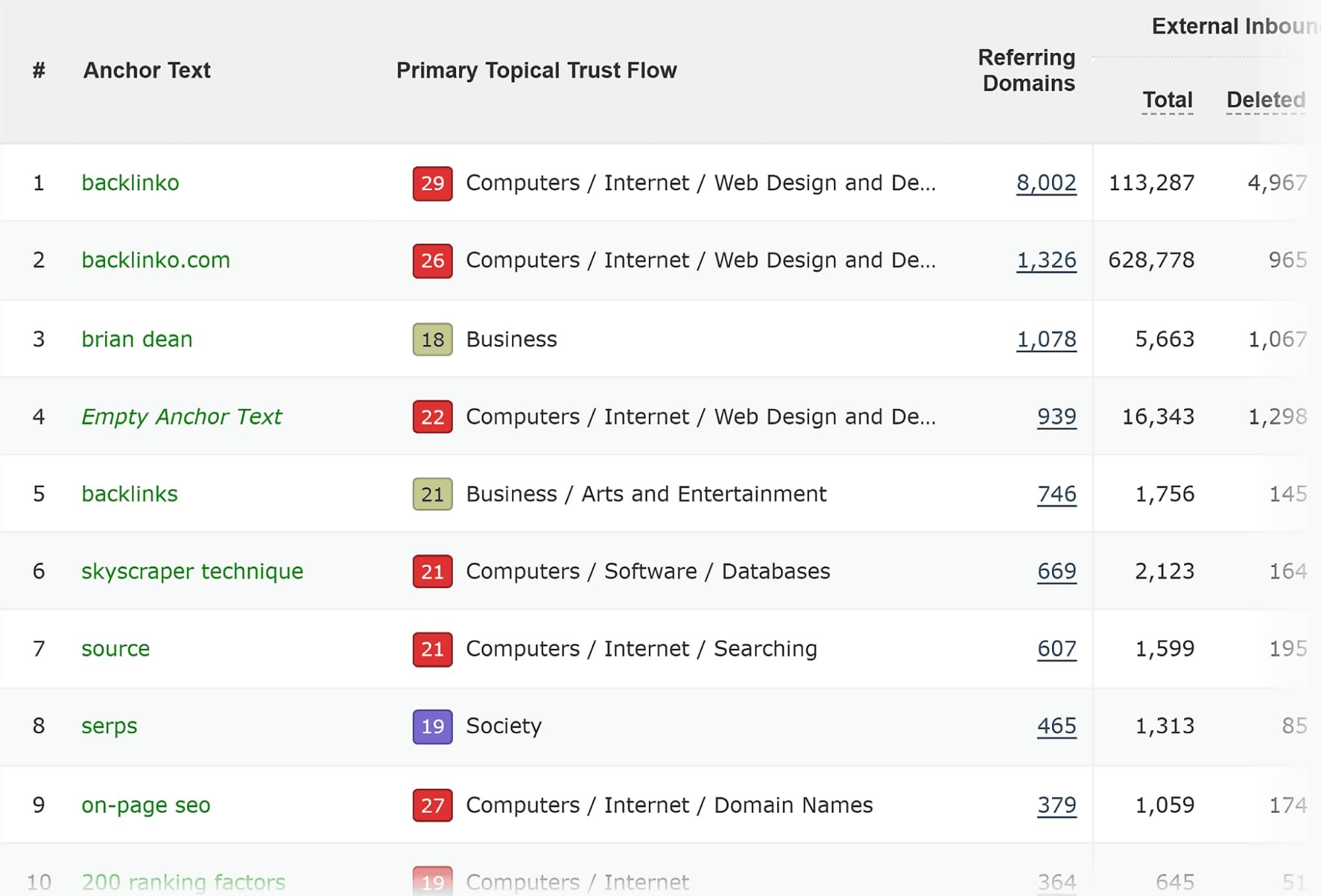Image resolution: width=1321 pixels, height=896 pixels.
Task: Click the deleted value 1,067
Action: pyautogui.click(x=1277, y=339)
